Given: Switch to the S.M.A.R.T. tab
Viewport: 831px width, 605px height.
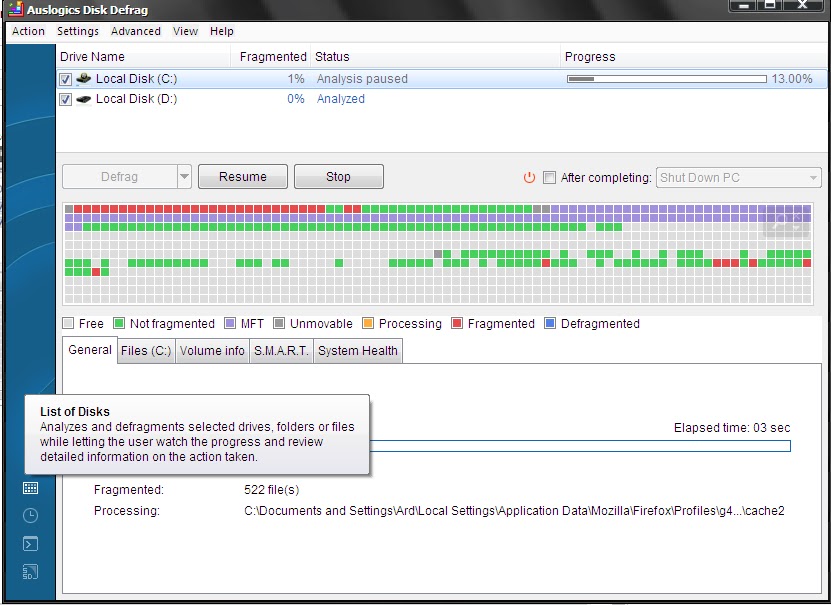Looking at the screenshot, I should (281, 351).
